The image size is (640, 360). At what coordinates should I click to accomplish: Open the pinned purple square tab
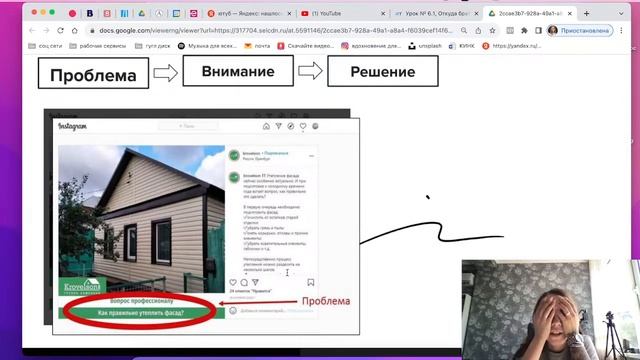pos(193,13)
